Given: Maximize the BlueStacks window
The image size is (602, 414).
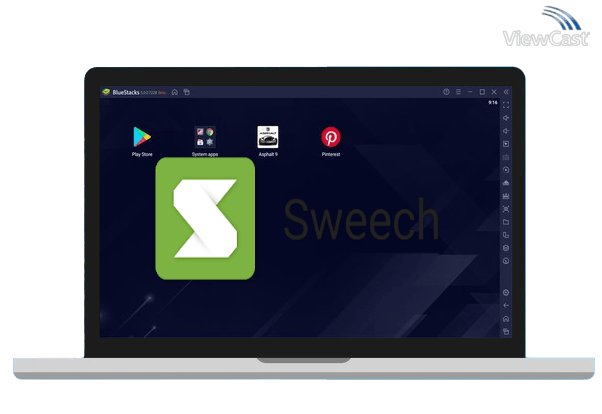Looking at the screenshot, I should [482, 92].
